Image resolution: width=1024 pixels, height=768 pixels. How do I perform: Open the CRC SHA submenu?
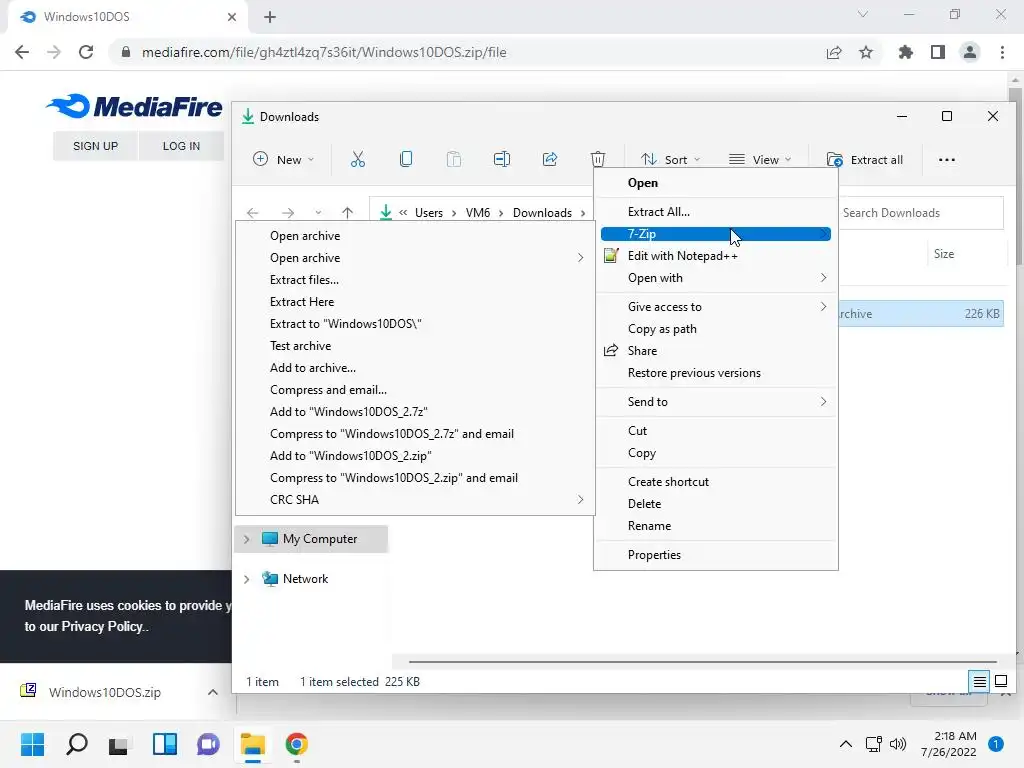tap(415, 500)
